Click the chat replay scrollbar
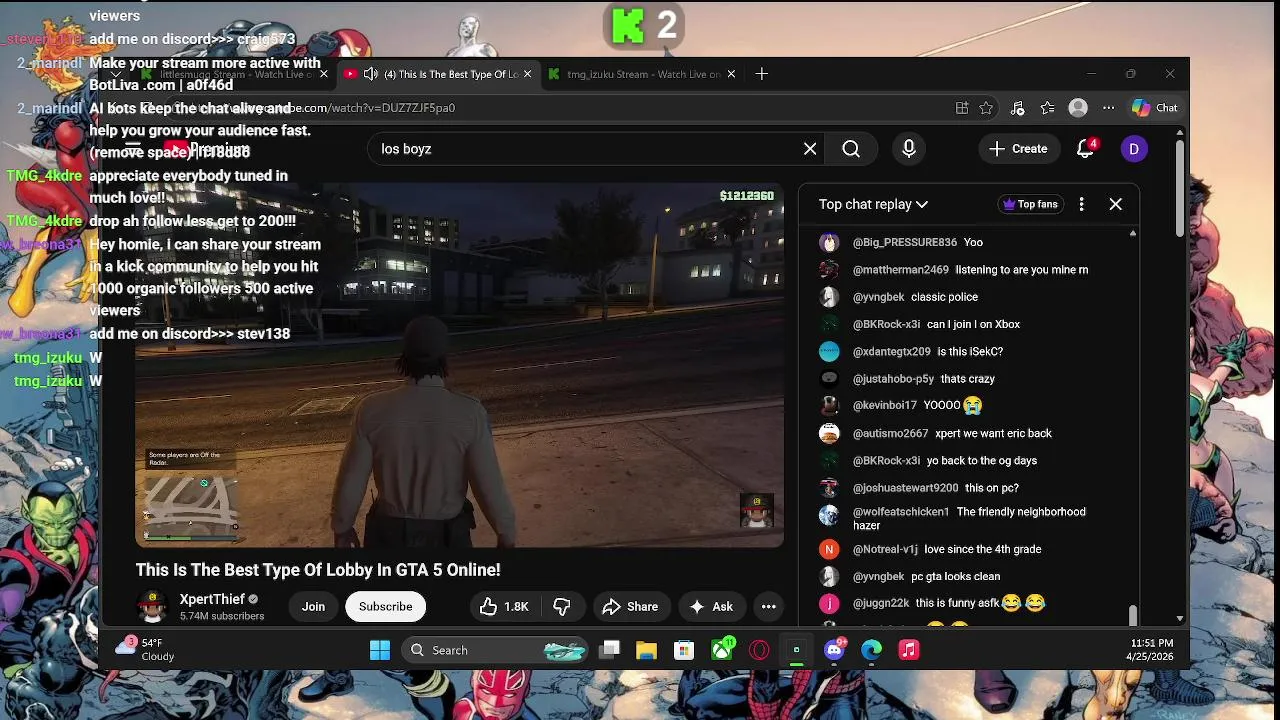Viewport: 1280px width, 720px height. (1132, 613)
